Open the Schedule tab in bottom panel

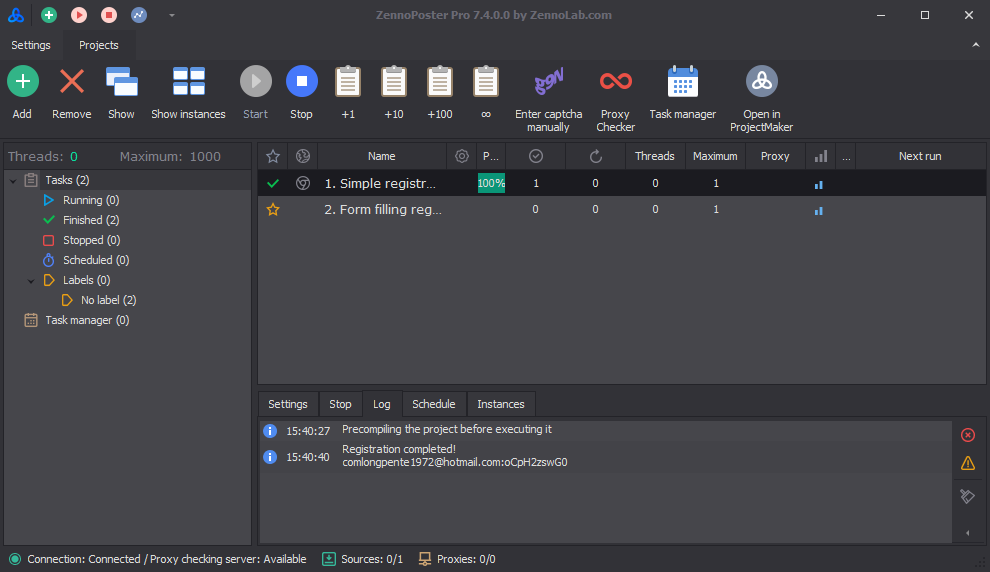click(433, 404)
